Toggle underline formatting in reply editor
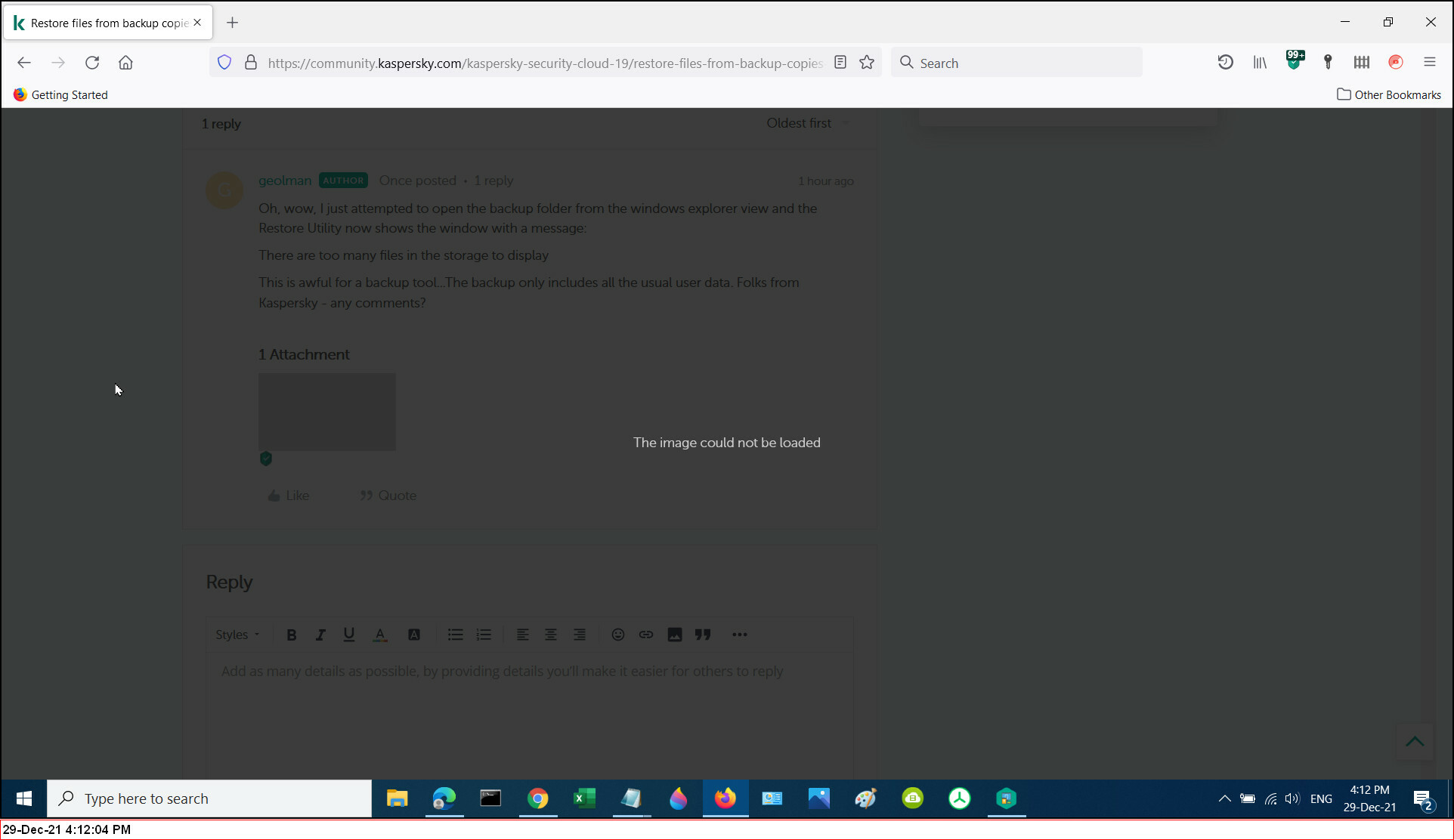 point(348,635)
